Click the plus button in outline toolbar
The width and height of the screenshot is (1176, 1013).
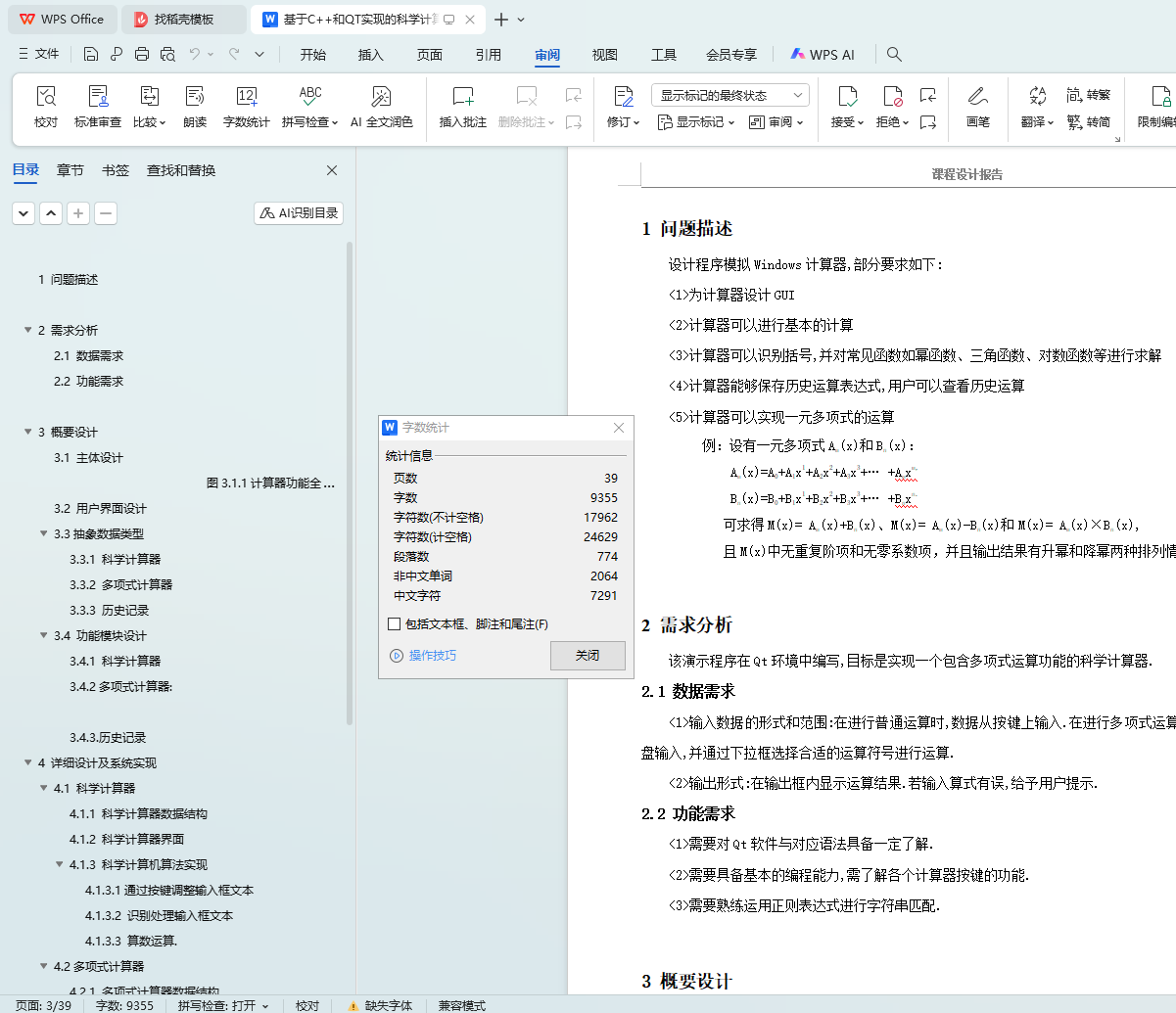78,212
